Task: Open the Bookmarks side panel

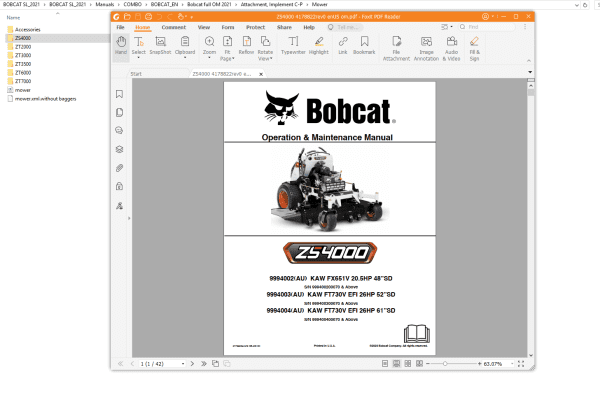Action: [119, 94]
